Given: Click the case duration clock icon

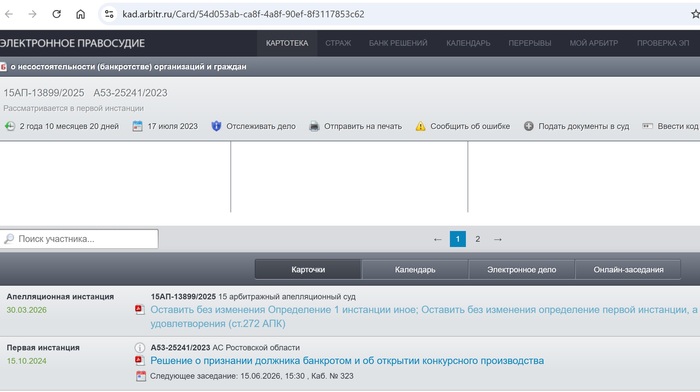Looking at the screenshot, I should (x=10, y=126).
